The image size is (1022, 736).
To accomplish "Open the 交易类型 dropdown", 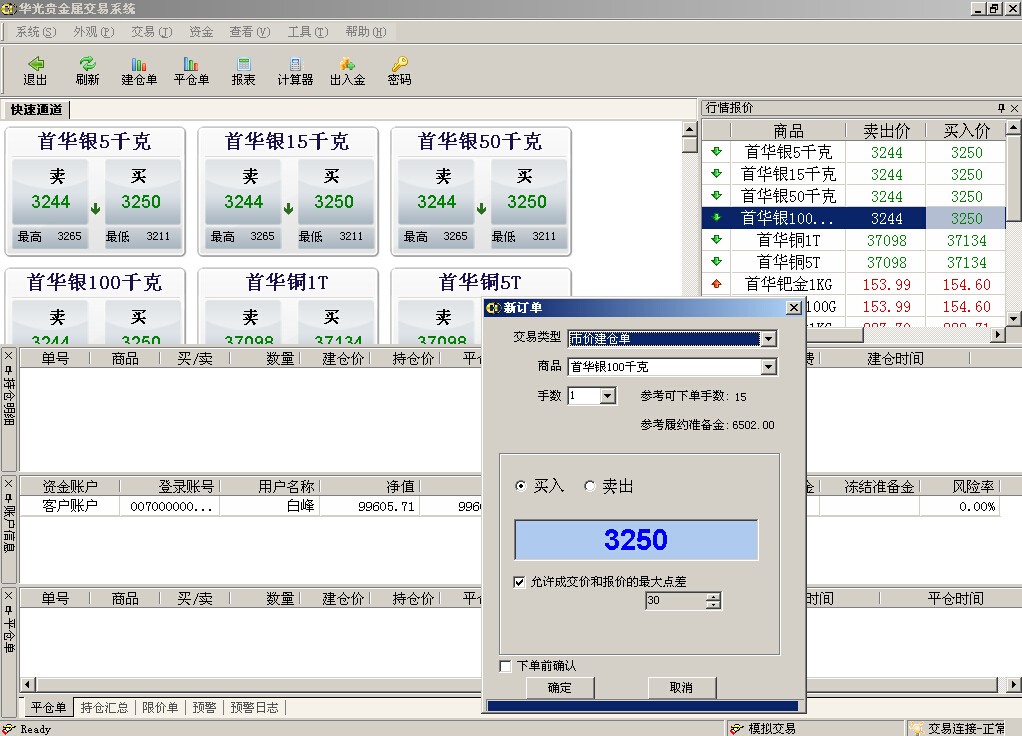I will 768,339.
